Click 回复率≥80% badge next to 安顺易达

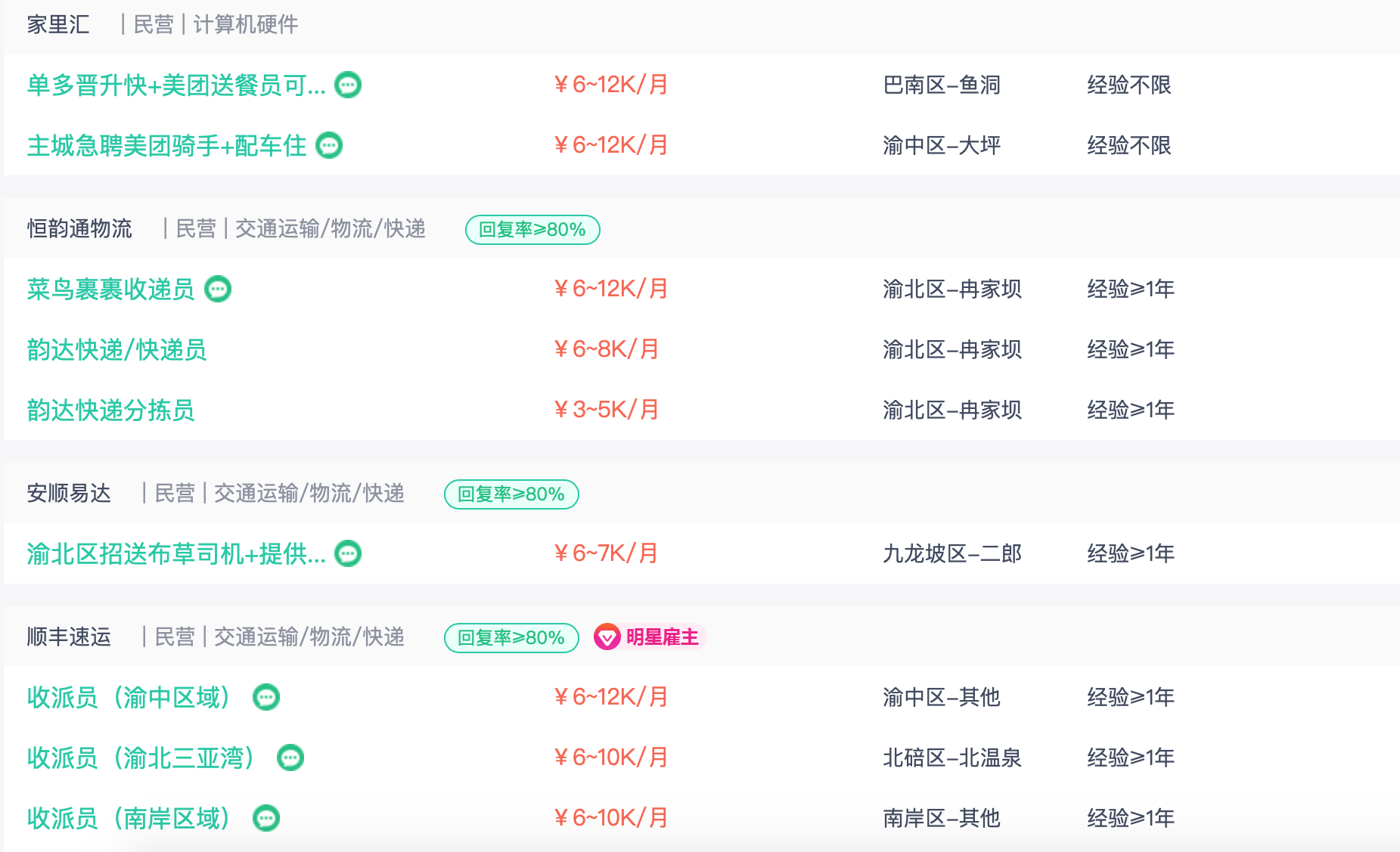point(511,494)
